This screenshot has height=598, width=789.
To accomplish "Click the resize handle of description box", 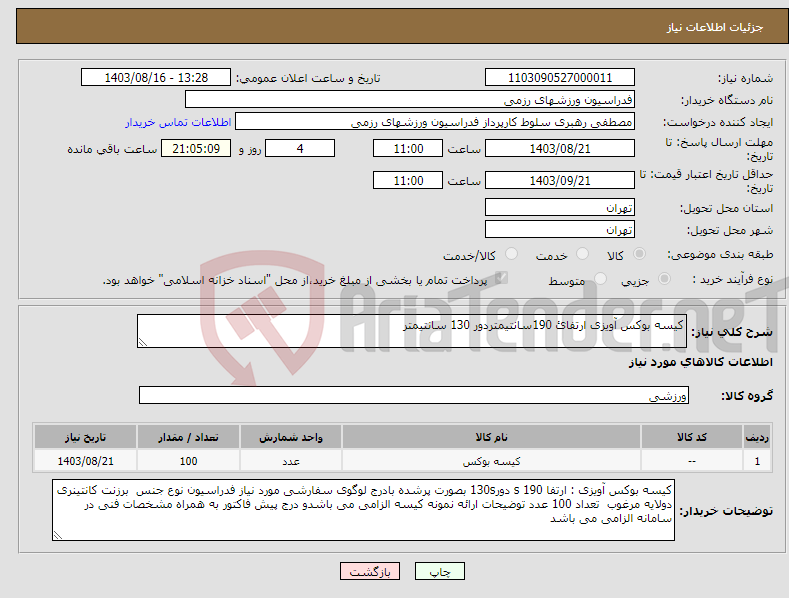I will [143, 342].
